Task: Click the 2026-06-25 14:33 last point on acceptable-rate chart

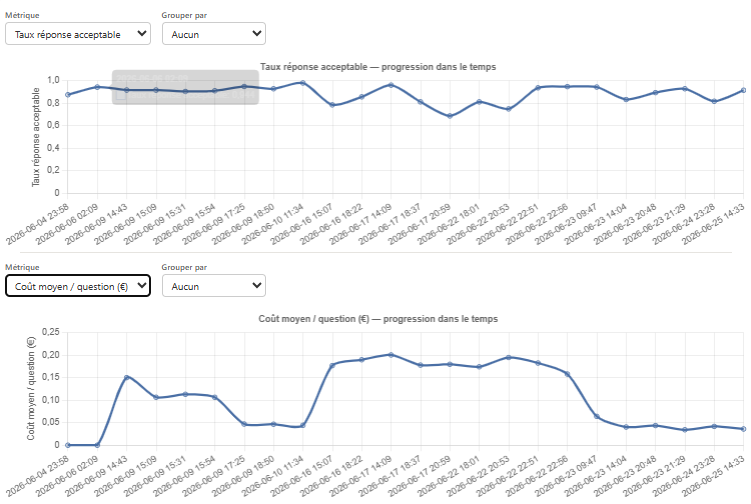Action: pyautogui.click(x=743, y=90)
